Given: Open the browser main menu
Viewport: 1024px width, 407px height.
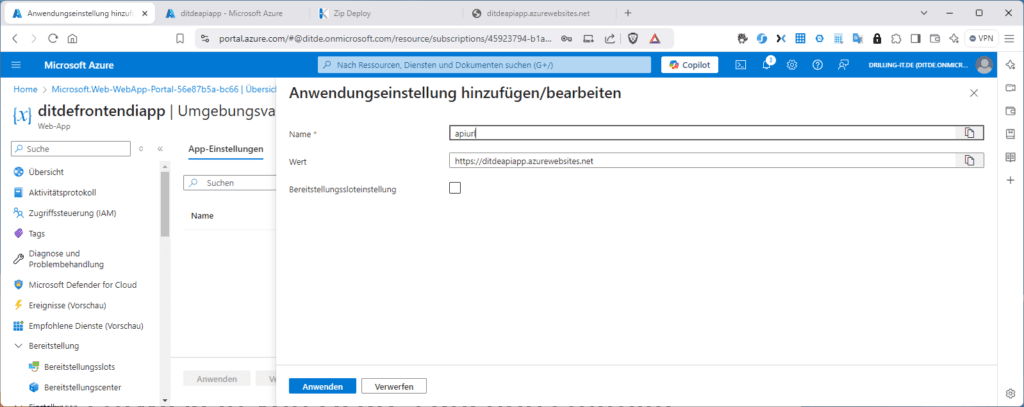Looking at the screenshot, I should pos(1010,39).
